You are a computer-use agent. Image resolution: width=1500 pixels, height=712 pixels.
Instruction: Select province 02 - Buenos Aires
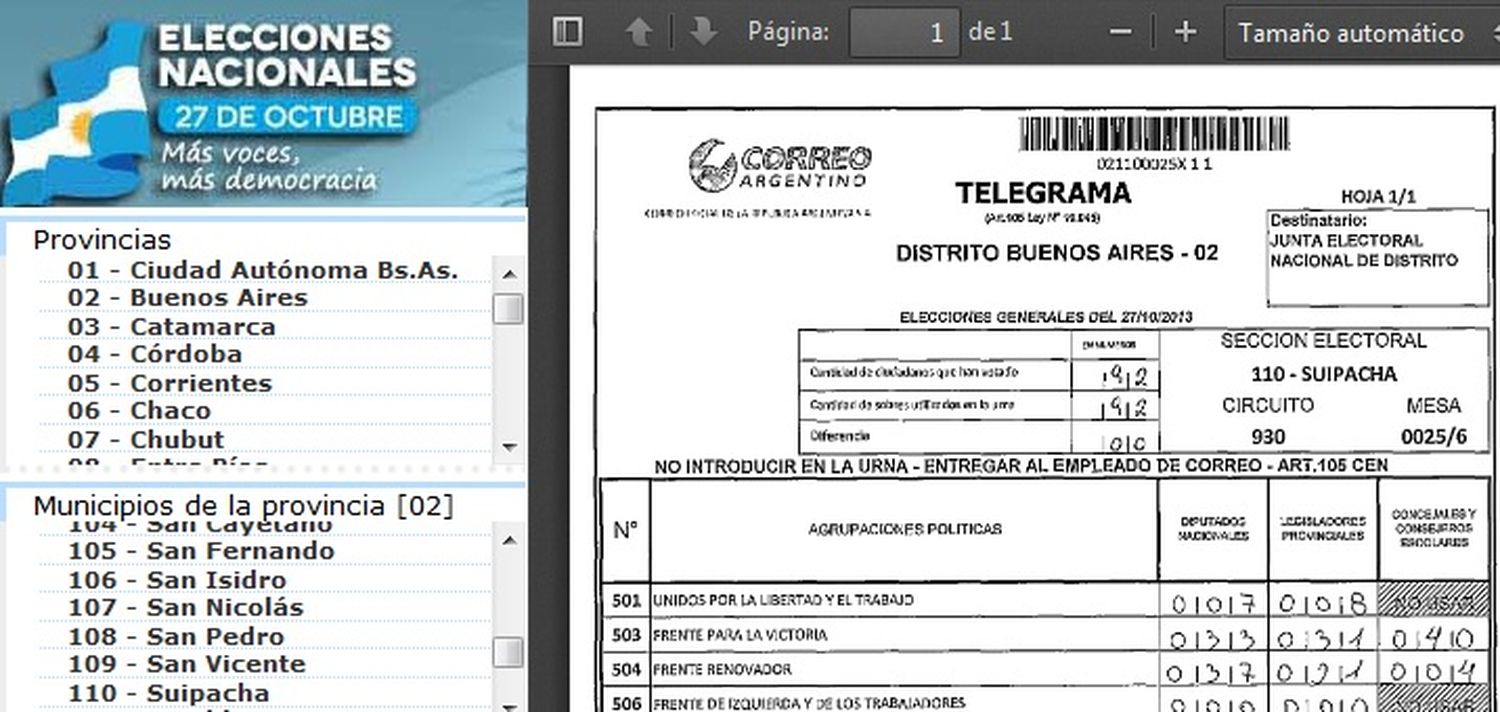188,298
